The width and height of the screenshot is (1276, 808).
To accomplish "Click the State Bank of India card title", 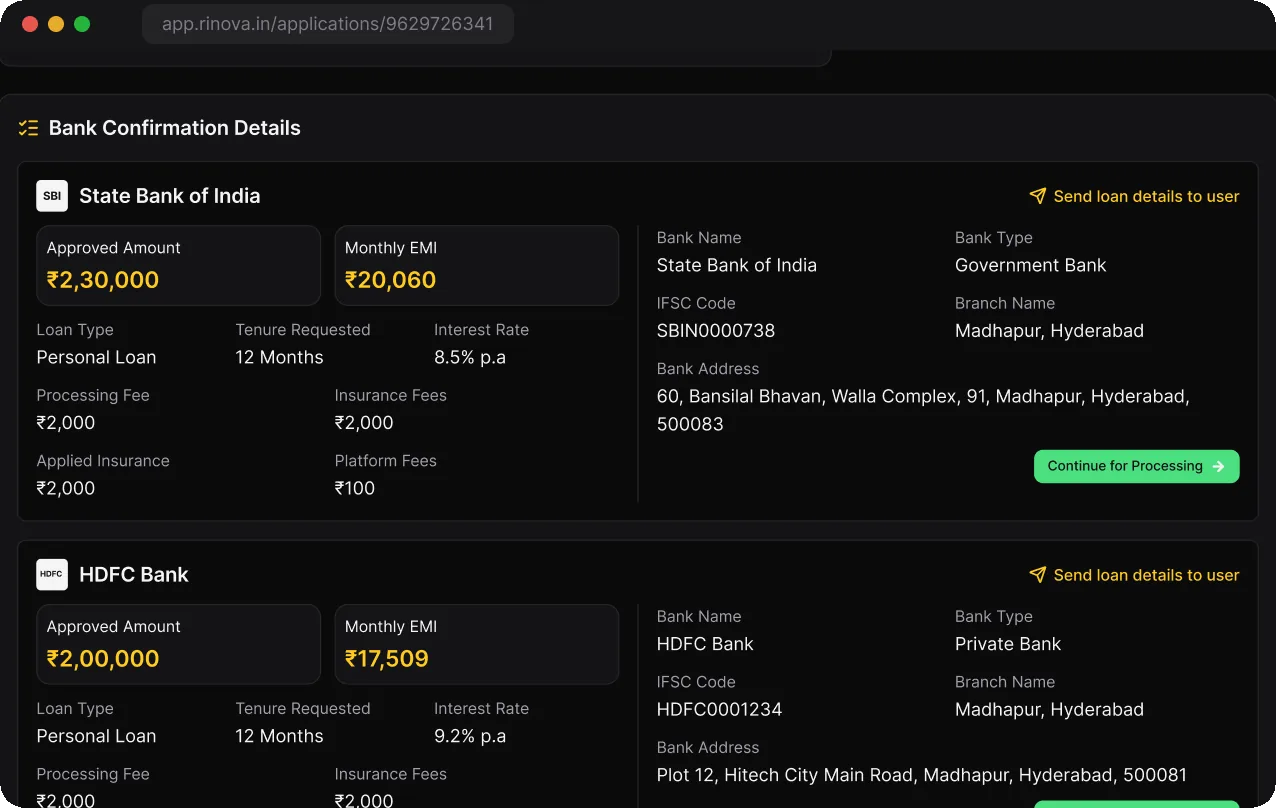I will (x=170, y=196).
